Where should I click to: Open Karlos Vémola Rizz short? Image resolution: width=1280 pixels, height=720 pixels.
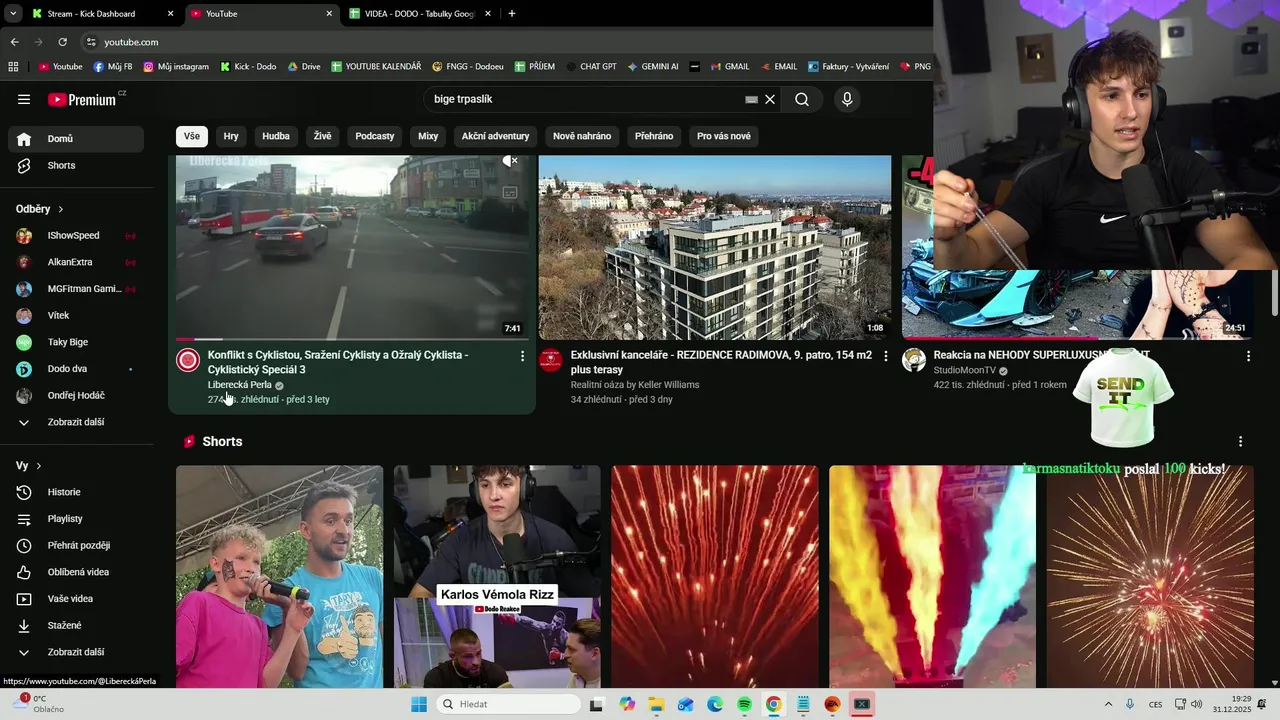click(497, 576)
